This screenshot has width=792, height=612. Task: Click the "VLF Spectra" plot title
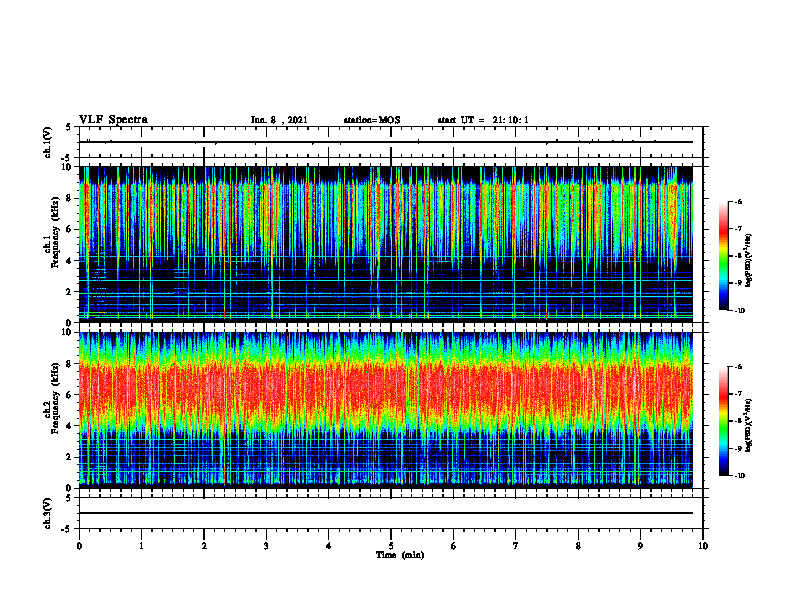113,120
